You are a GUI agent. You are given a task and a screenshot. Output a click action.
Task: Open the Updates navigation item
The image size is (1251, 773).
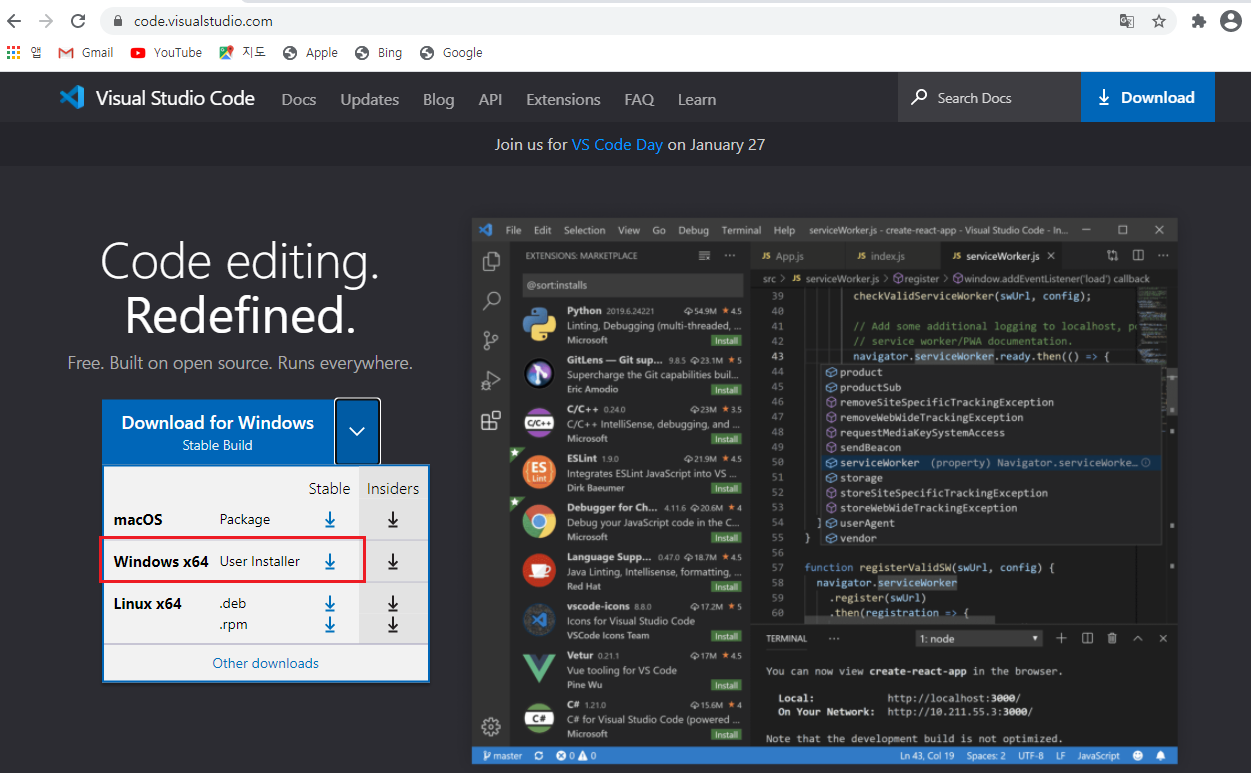click(370, 100)
